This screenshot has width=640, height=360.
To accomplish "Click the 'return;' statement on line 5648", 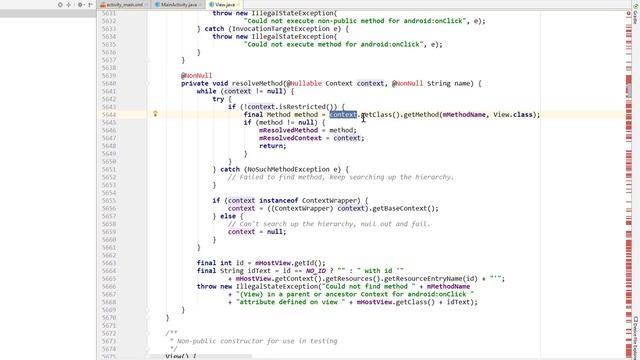I will point(273,146).
